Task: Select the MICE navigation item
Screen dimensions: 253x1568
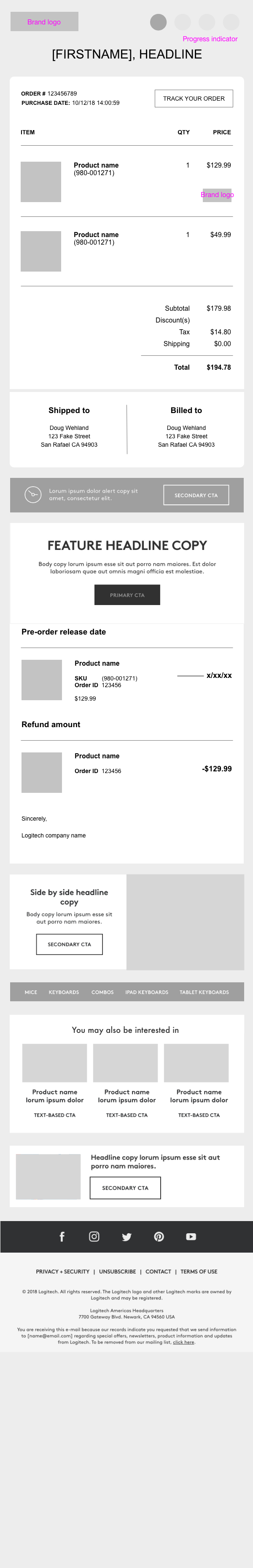Action: coord(30,992)
